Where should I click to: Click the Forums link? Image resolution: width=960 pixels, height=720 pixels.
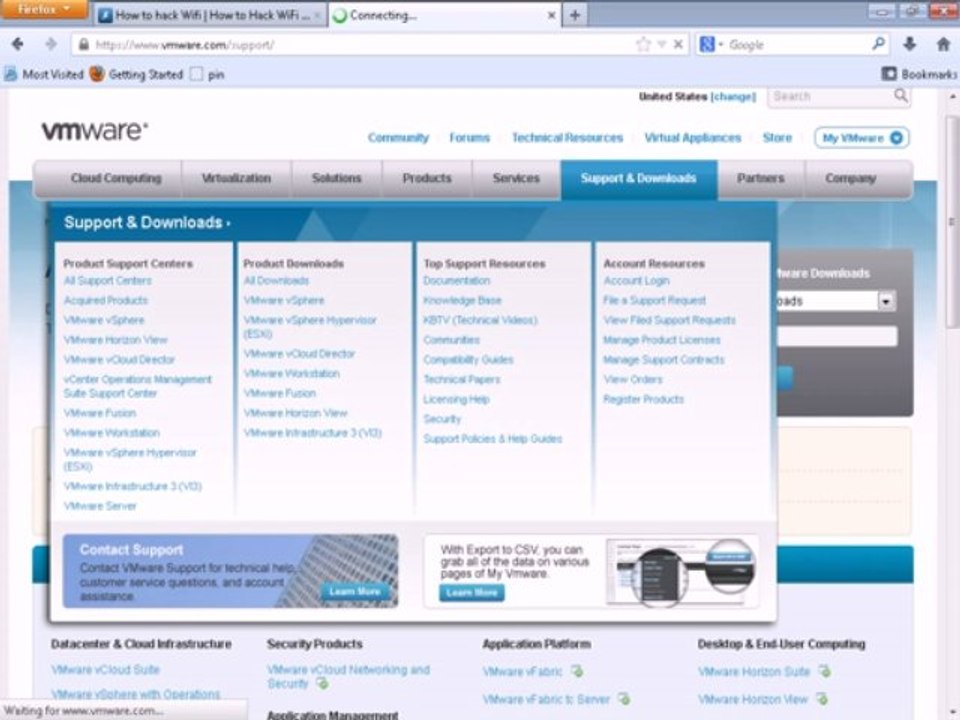(x=470, y=138)
